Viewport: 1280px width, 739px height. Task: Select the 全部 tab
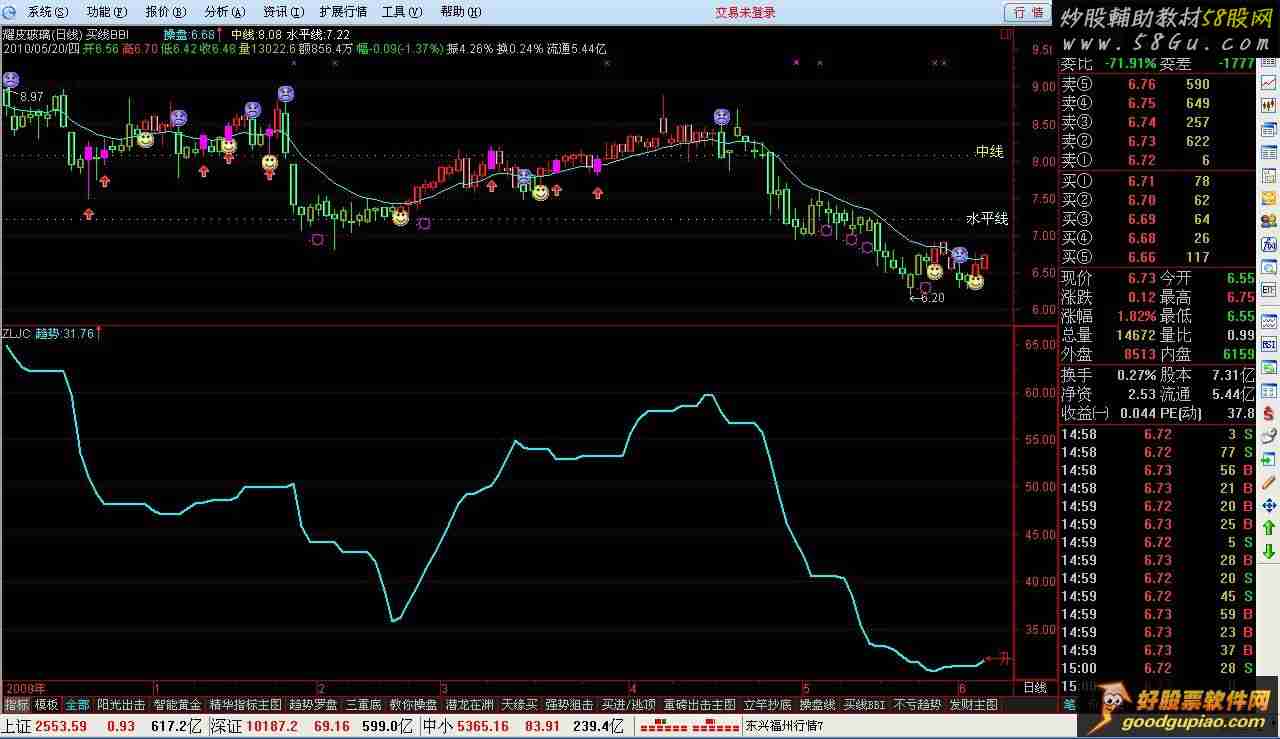[78, 704]
